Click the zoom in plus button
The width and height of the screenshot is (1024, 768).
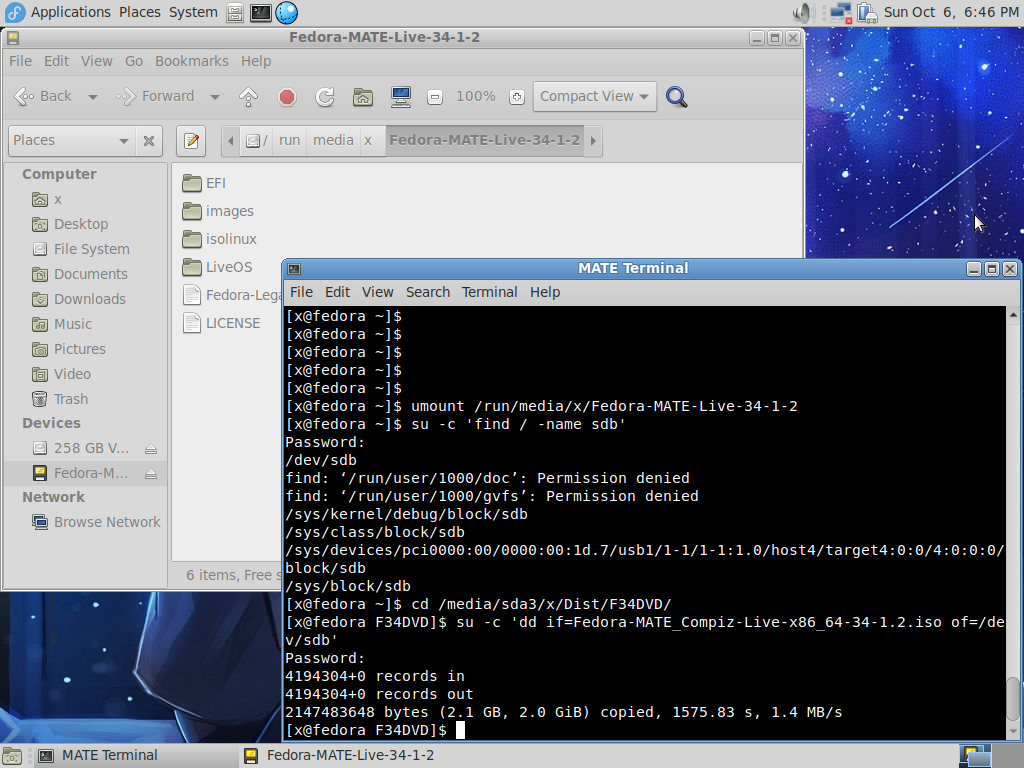tap(516, 97)
